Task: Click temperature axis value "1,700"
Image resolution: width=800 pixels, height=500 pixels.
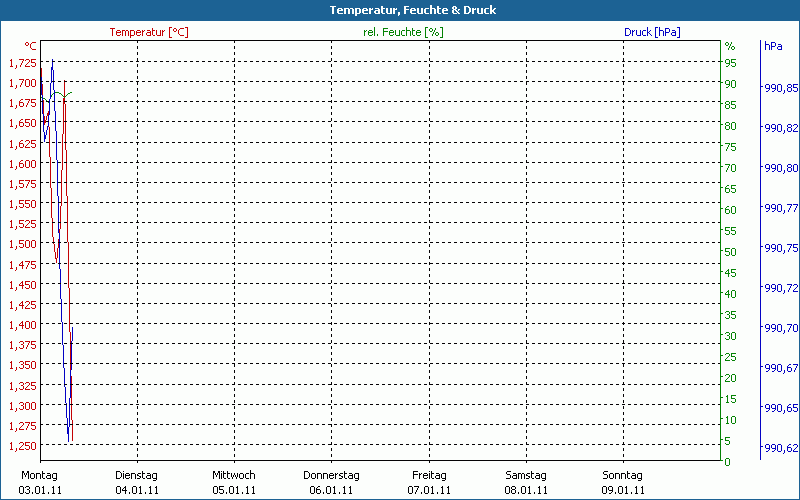Action: click(x=23, y=83)
